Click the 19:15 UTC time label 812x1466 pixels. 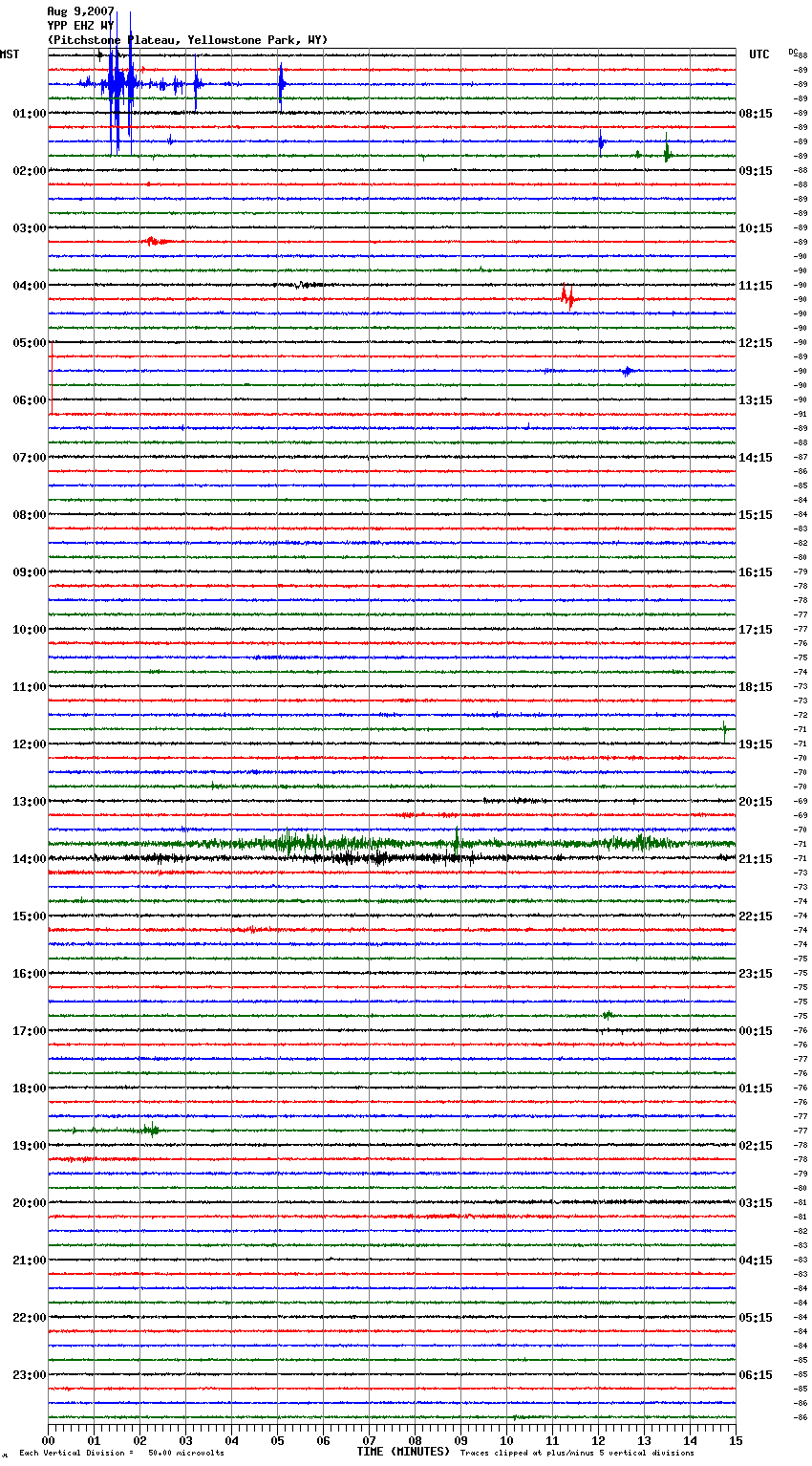[x=756, y=744]
